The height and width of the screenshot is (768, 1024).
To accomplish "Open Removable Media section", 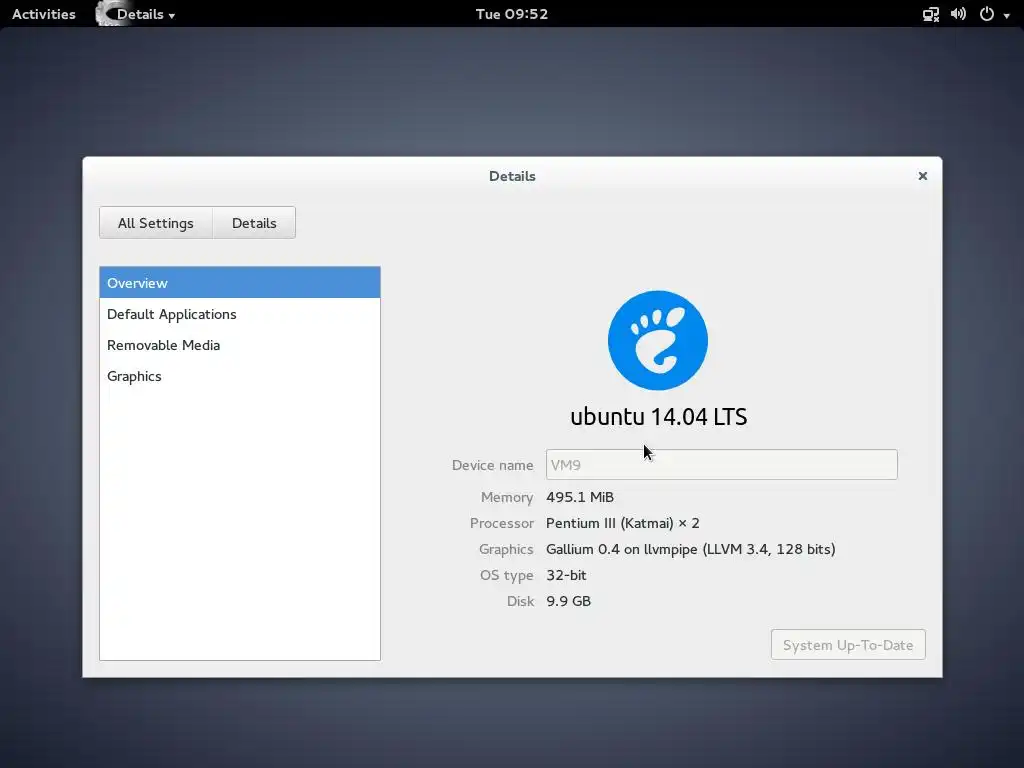I will [x=240, y=345].
